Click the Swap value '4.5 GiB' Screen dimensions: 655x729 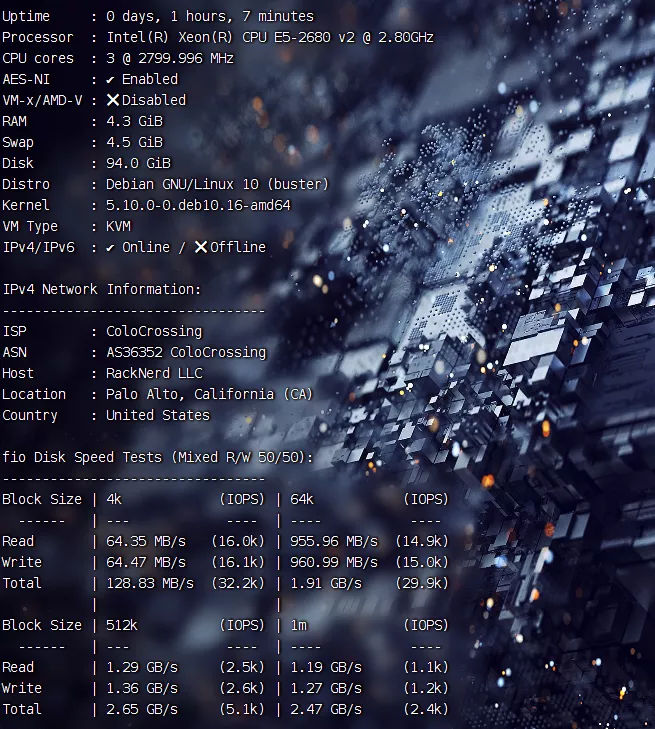(134, 142)
